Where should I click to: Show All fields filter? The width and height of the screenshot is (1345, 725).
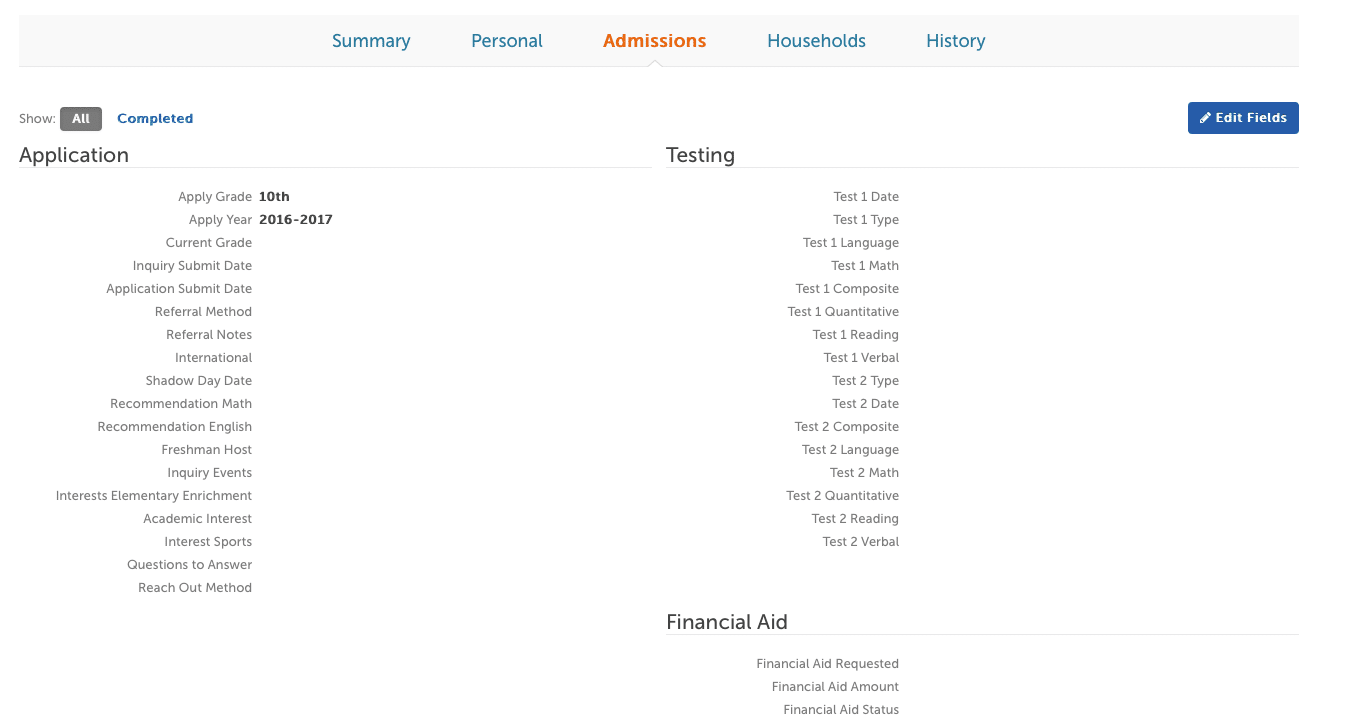tap(81, 119)
